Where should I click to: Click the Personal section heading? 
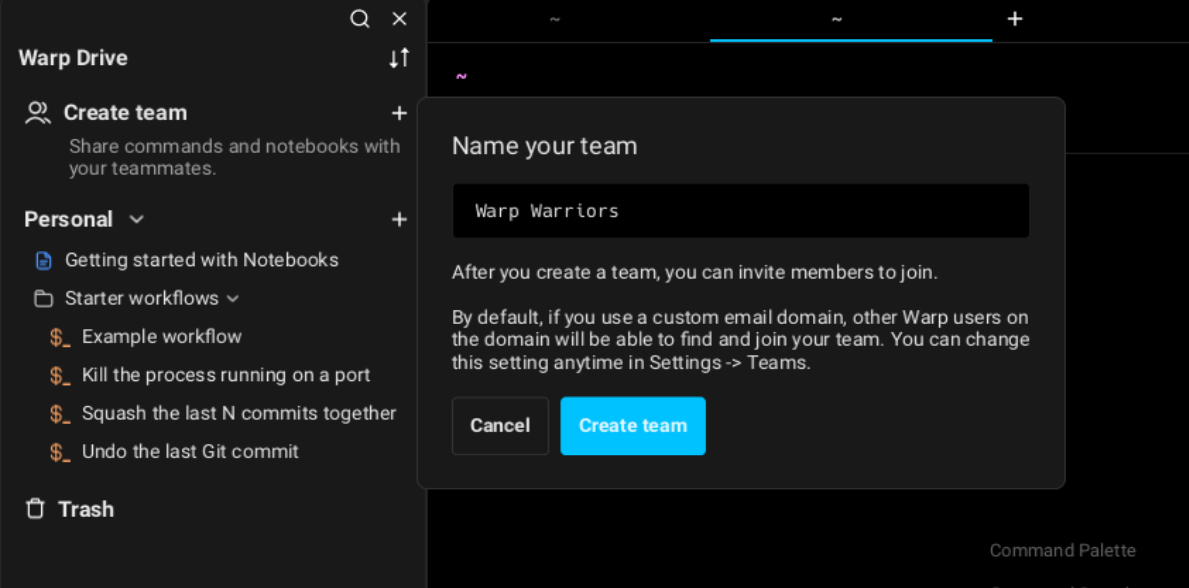tap(68, 219)
